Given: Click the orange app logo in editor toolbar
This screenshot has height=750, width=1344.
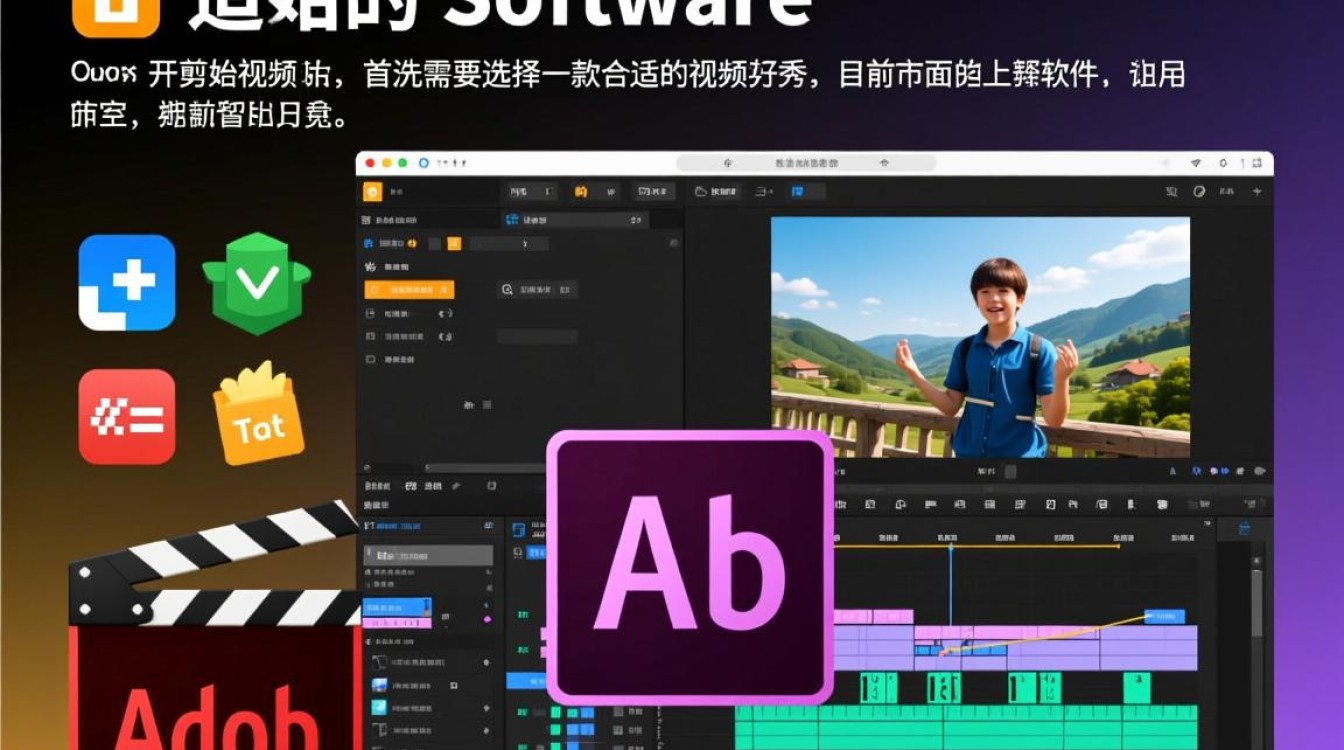Looking at the screenshot, I should [373, 192].
